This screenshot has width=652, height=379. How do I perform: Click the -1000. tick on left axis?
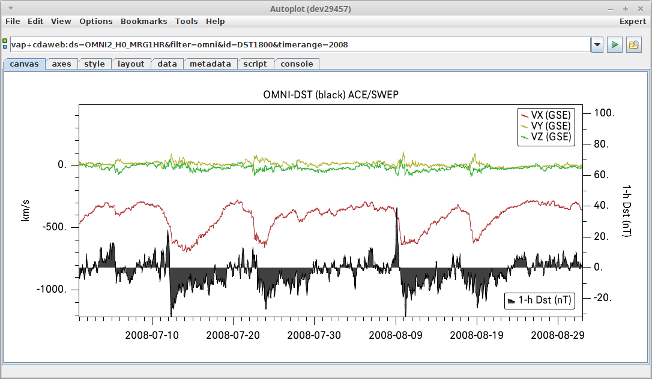(x=52, y=289)
